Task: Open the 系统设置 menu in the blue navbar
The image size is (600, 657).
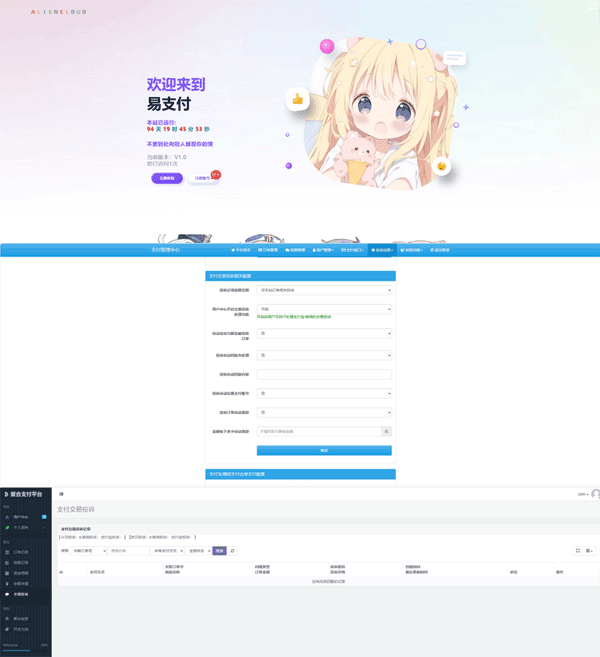Action: 382,250
